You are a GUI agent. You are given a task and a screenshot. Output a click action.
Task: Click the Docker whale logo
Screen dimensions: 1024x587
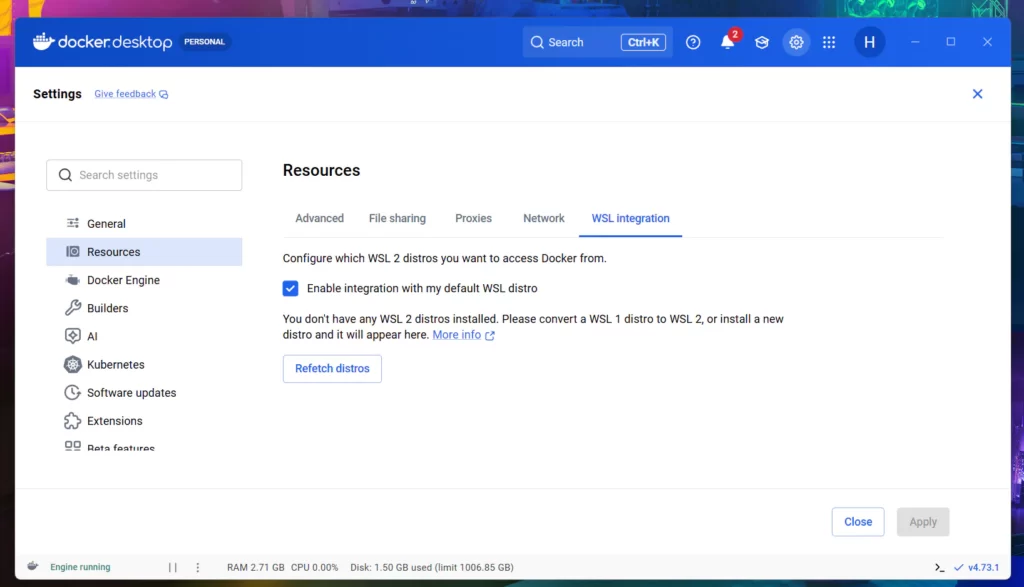(x=43, y=41)
